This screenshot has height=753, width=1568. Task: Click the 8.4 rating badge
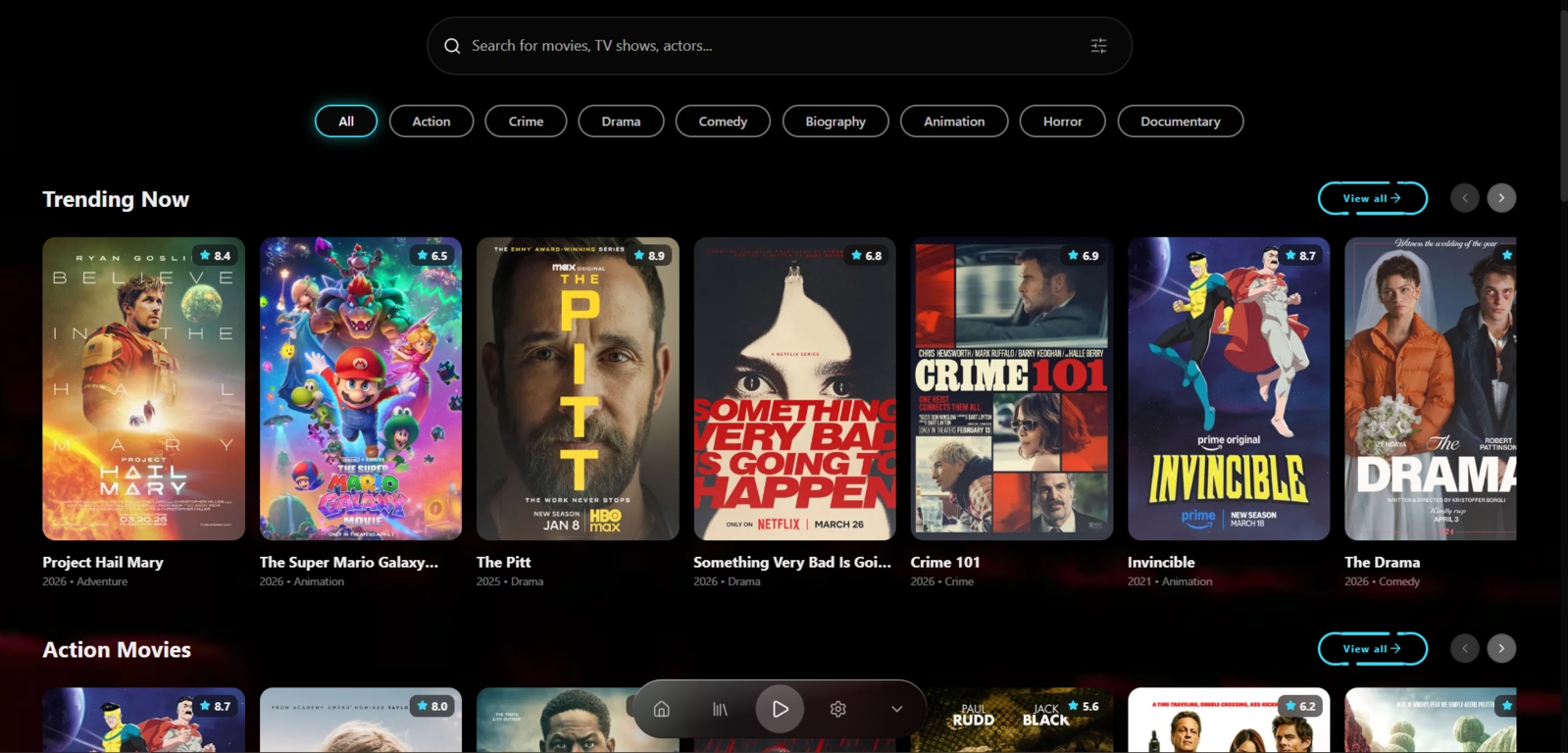click(x=215, y=255)
